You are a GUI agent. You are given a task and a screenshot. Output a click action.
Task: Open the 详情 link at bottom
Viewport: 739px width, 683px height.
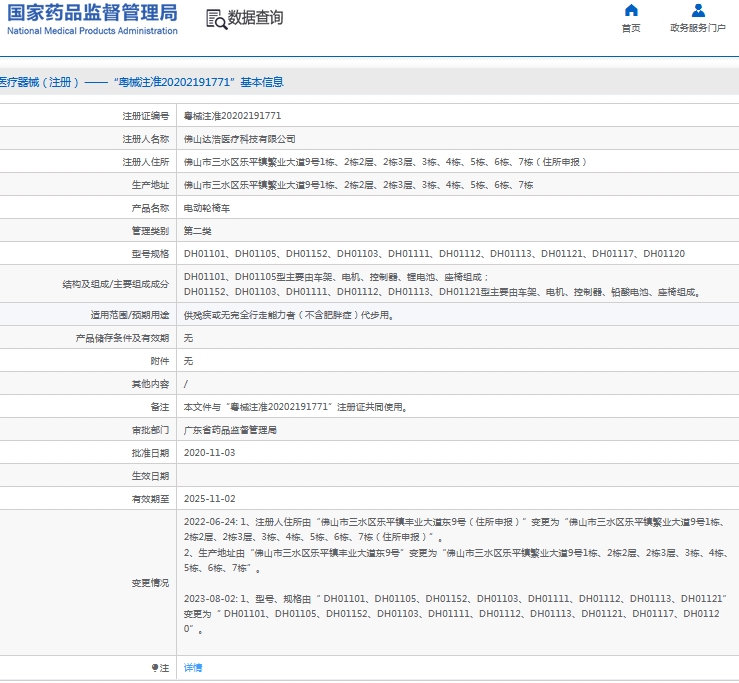pos(193,667)
